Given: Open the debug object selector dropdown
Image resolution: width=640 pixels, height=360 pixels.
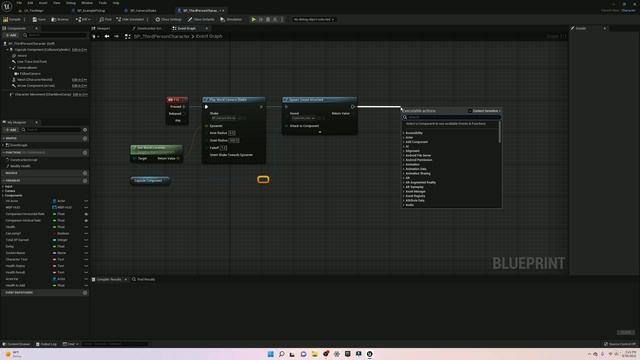Looking at the screenshot, I should coord(313,19).
